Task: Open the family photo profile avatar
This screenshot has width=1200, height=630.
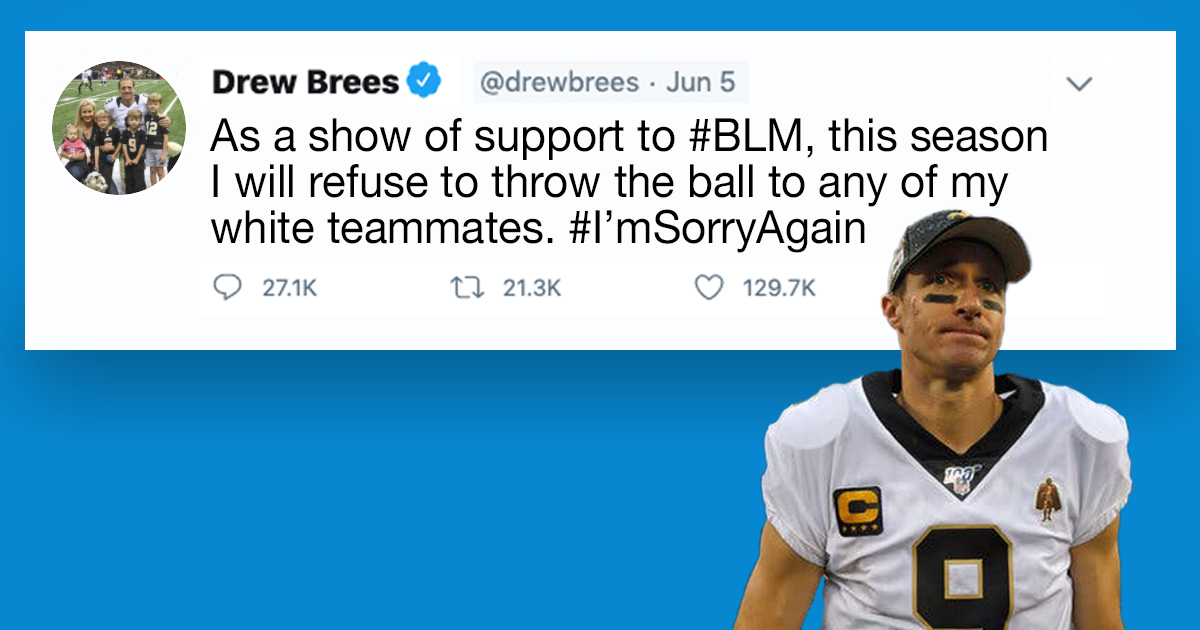Action: click(x=119, y=128)
